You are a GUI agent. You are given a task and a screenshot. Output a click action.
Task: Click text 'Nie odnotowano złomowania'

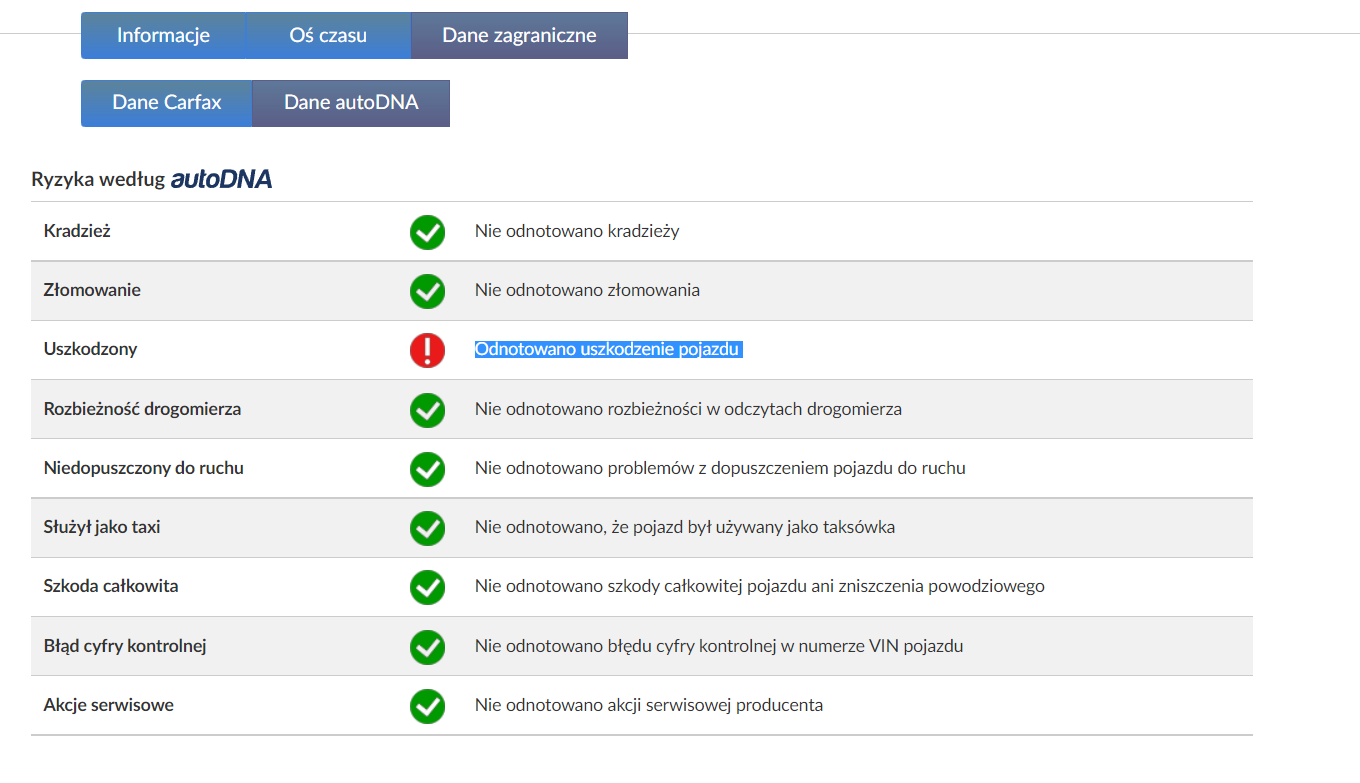pyautogui.click(x=587, y=290)
